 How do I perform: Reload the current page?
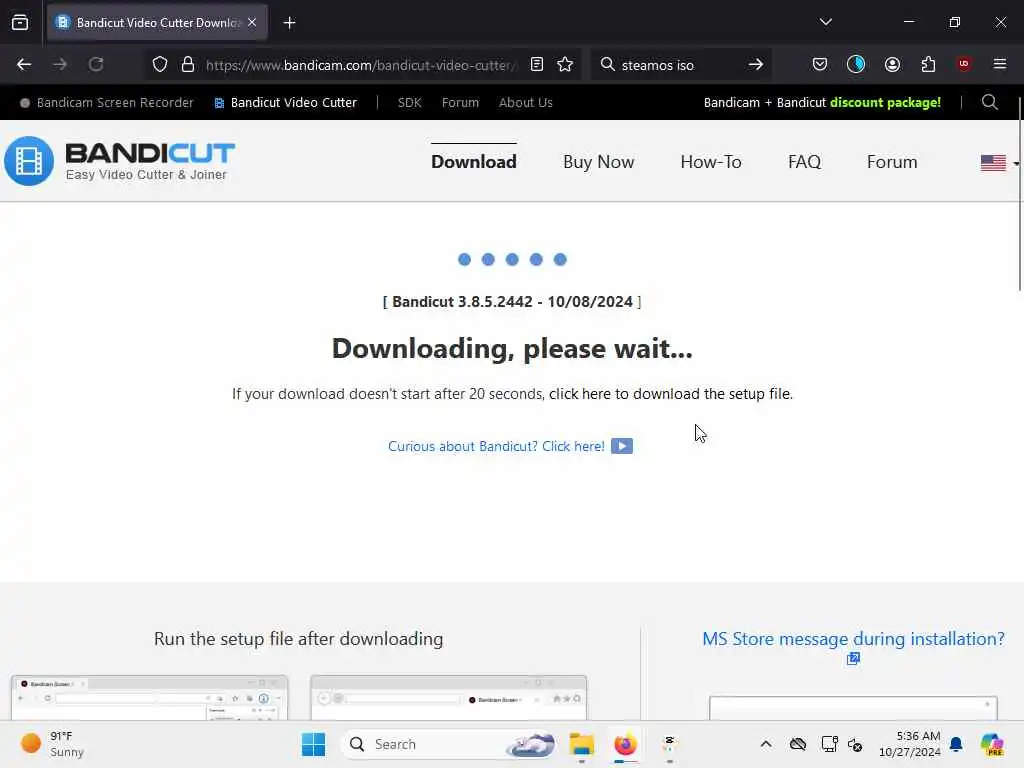point(96,64)
